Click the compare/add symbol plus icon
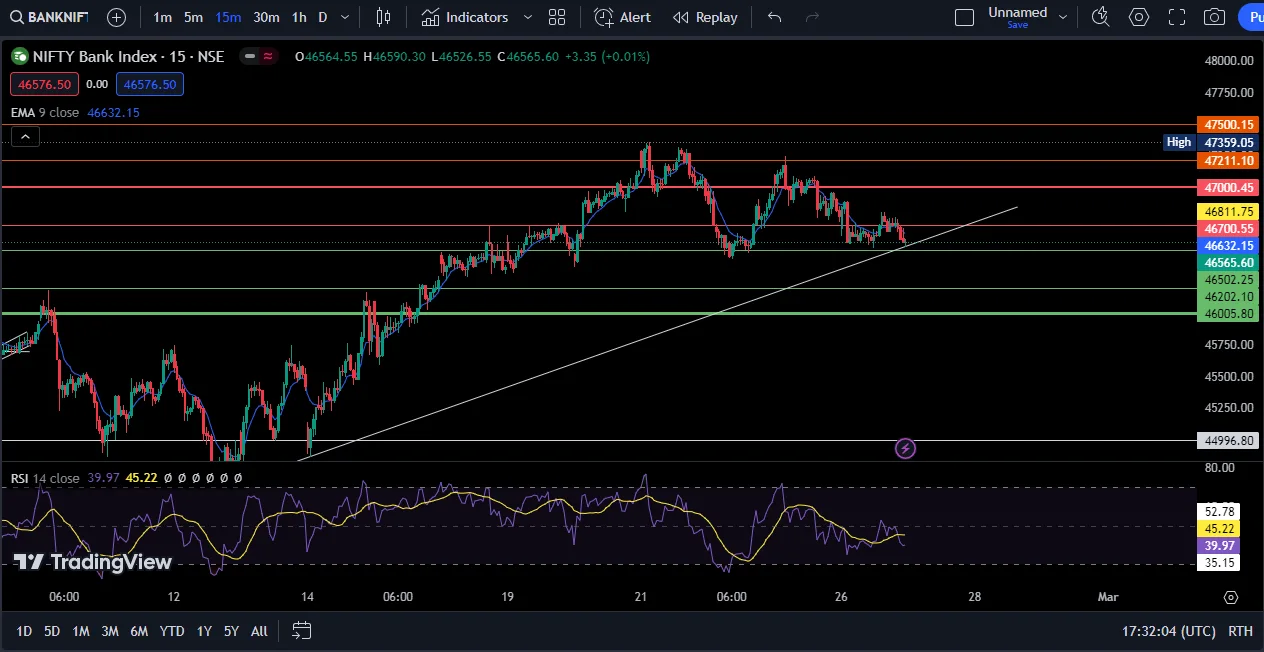This screenshot has width=1264, height=652. pos(117,17)
